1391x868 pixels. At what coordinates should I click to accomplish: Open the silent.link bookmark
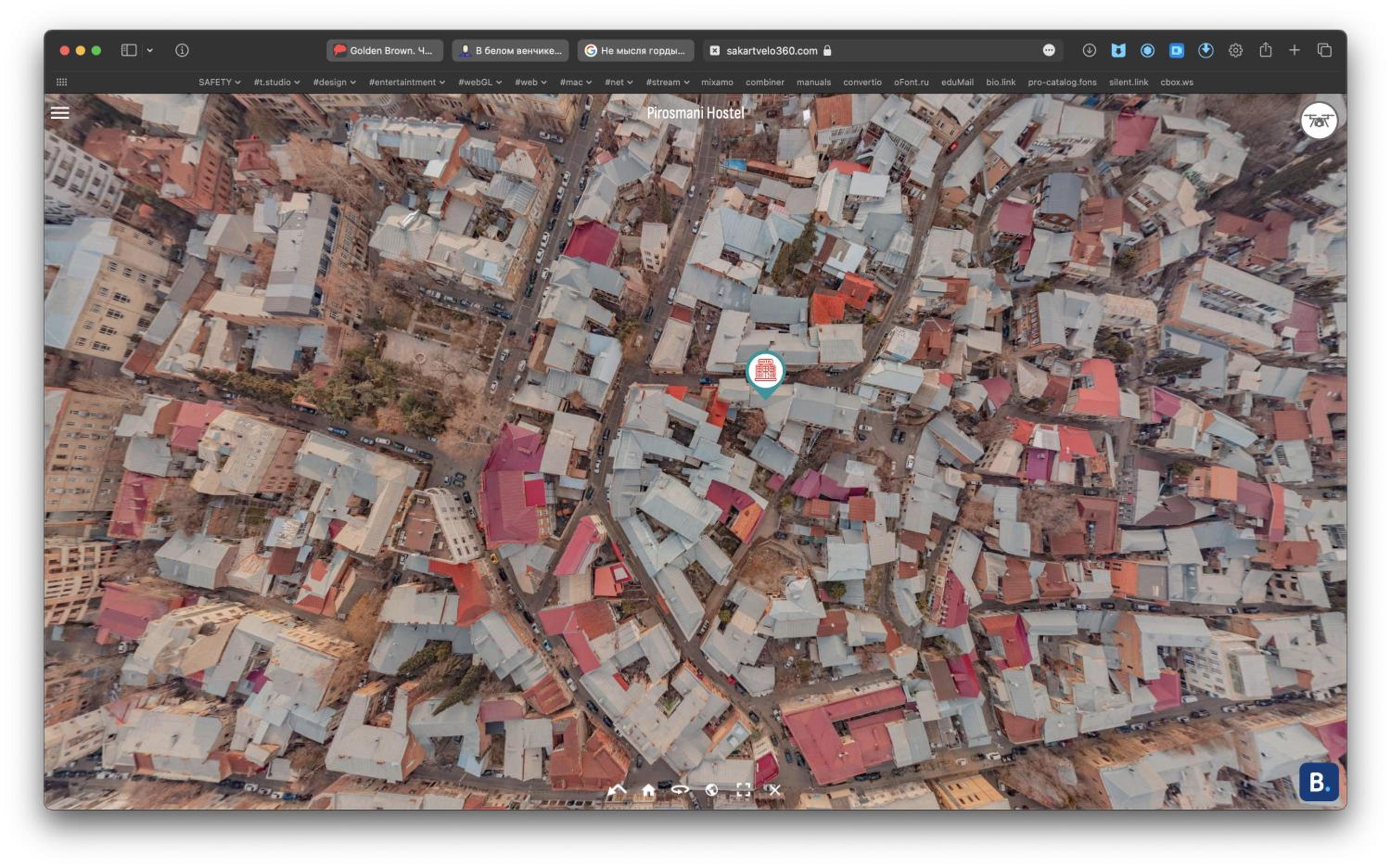(1128, 82)
